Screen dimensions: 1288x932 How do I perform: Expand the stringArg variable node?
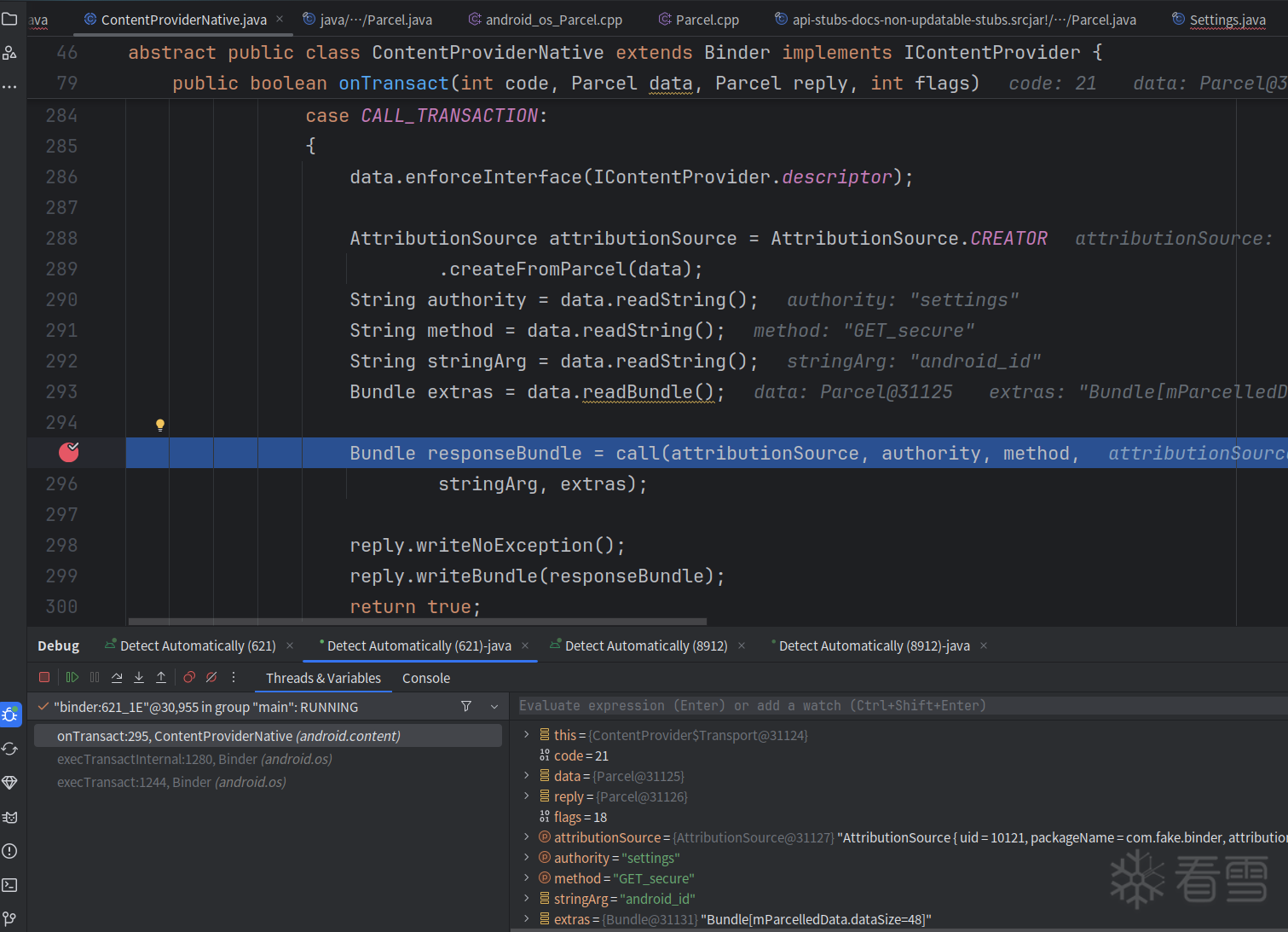526,899
